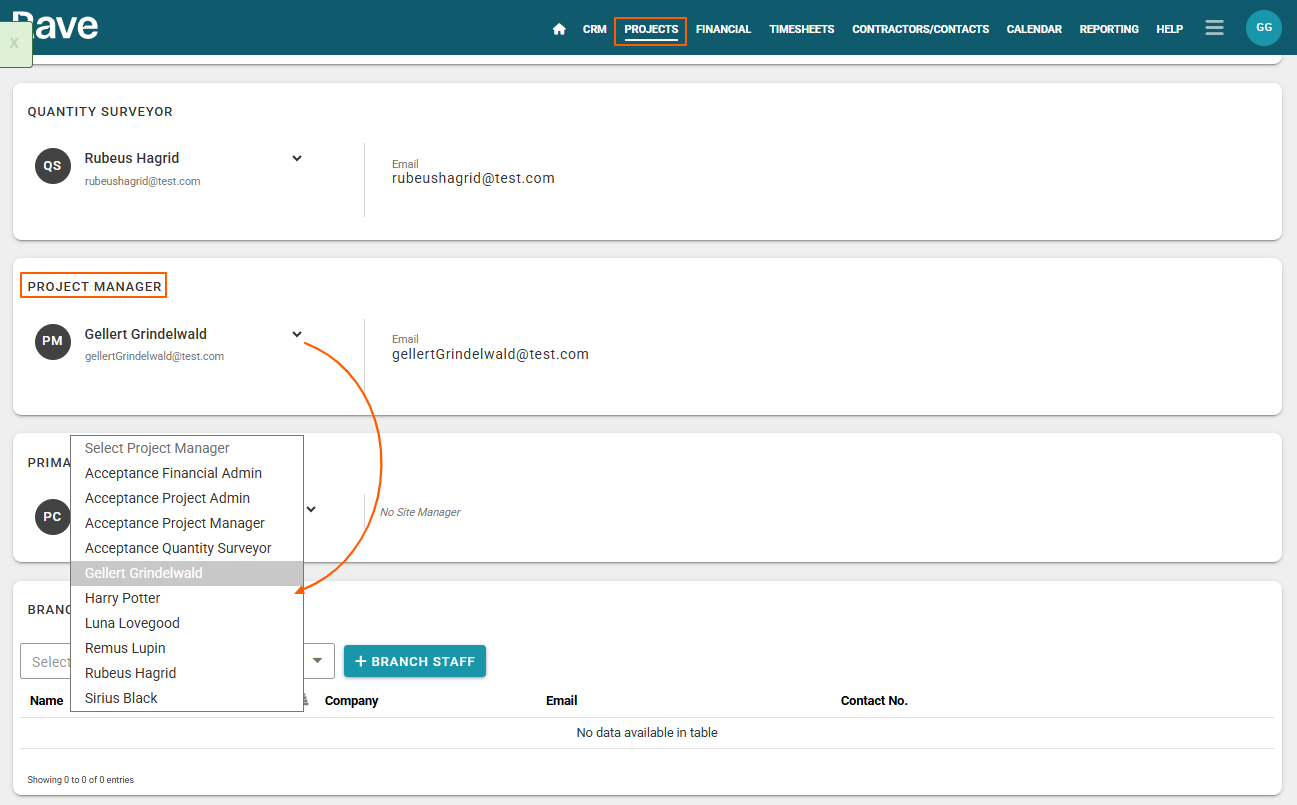Choose Select Project Manager placeholder option
The height and width of the screenshot is (805, 1297).
point(187,448)
